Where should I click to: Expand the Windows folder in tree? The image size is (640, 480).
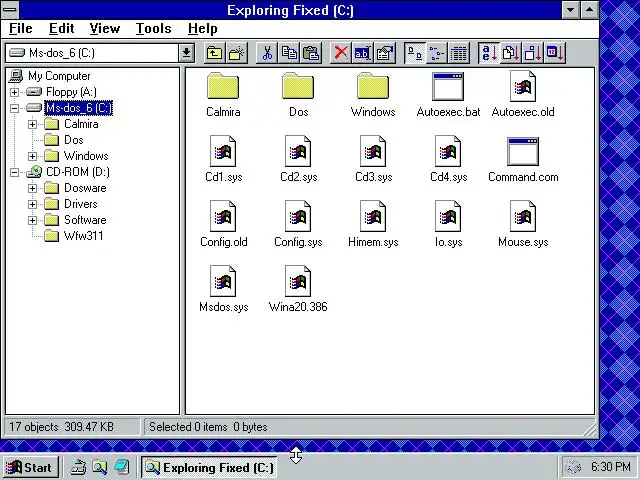pos(32,156)
